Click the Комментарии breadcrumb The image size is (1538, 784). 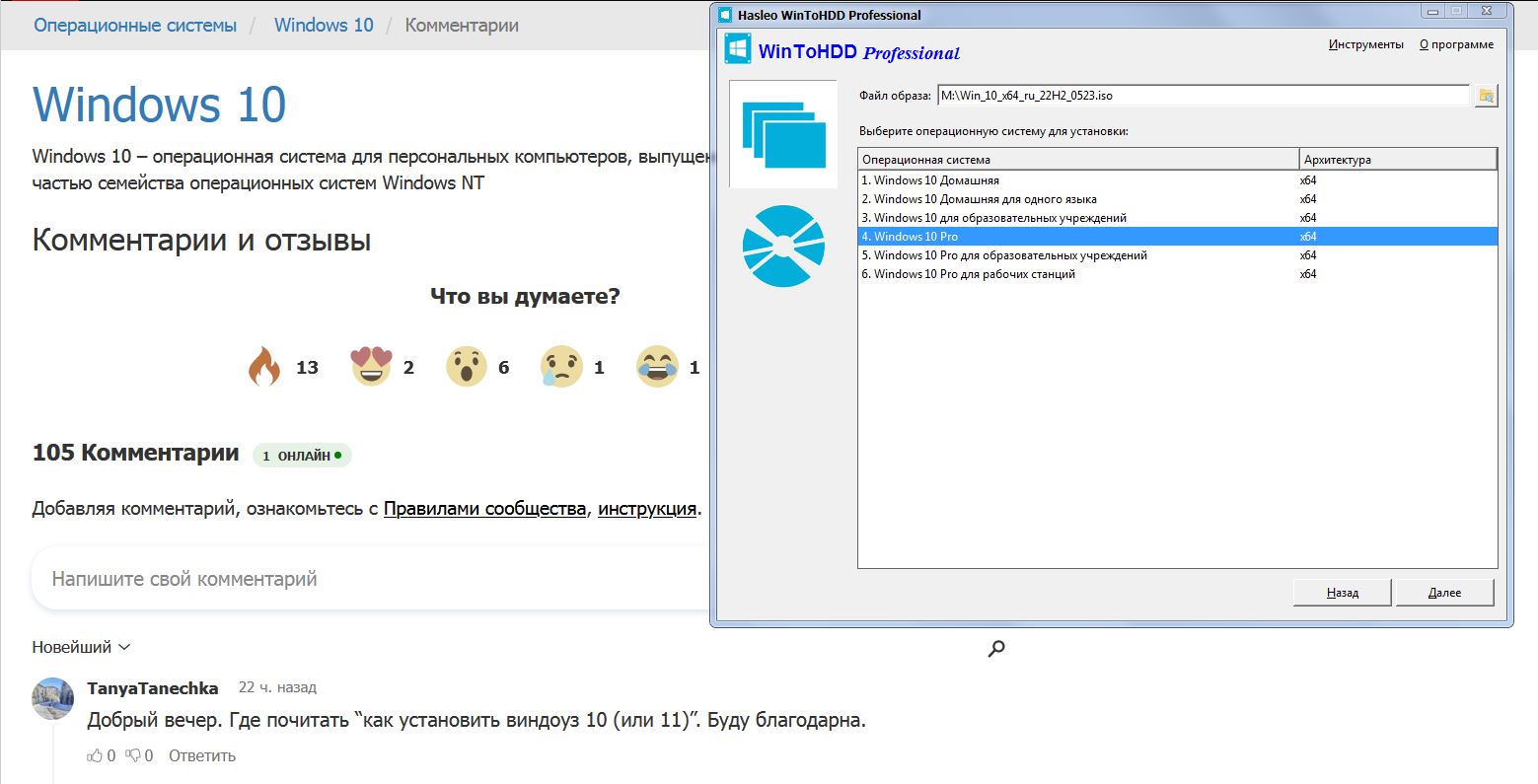462,25
